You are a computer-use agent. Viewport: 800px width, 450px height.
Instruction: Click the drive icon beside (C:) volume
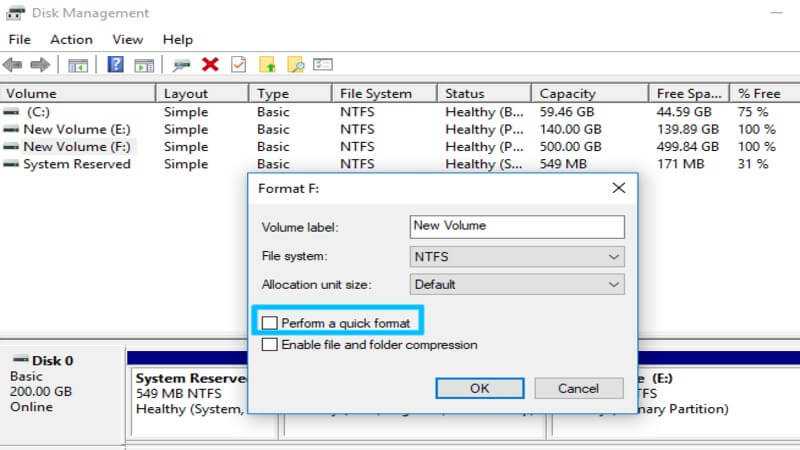(x=11, y=112)
